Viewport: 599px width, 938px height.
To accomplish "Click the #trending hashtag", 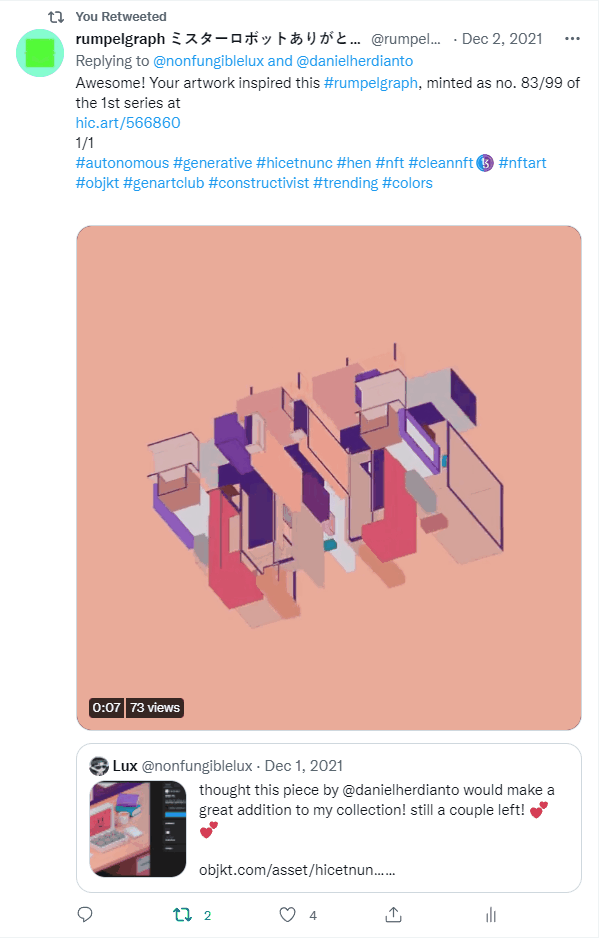I will coord(345,183).
